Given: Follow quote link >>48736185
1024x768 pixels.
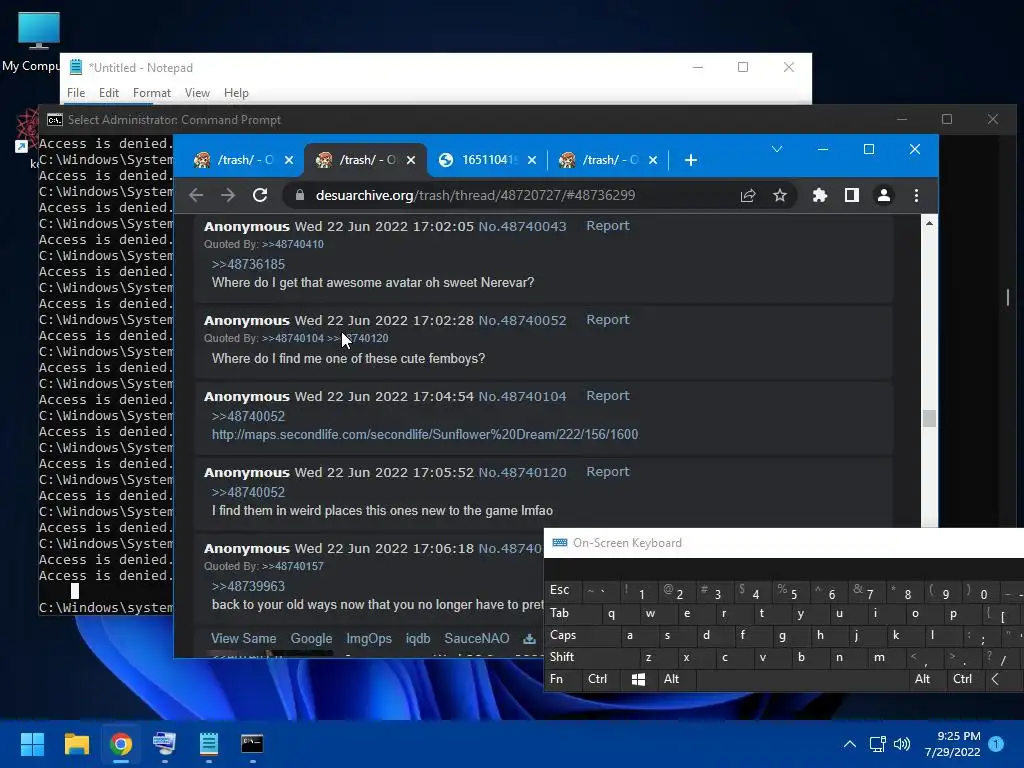Looking at the screenshot, I should [248, 264].
